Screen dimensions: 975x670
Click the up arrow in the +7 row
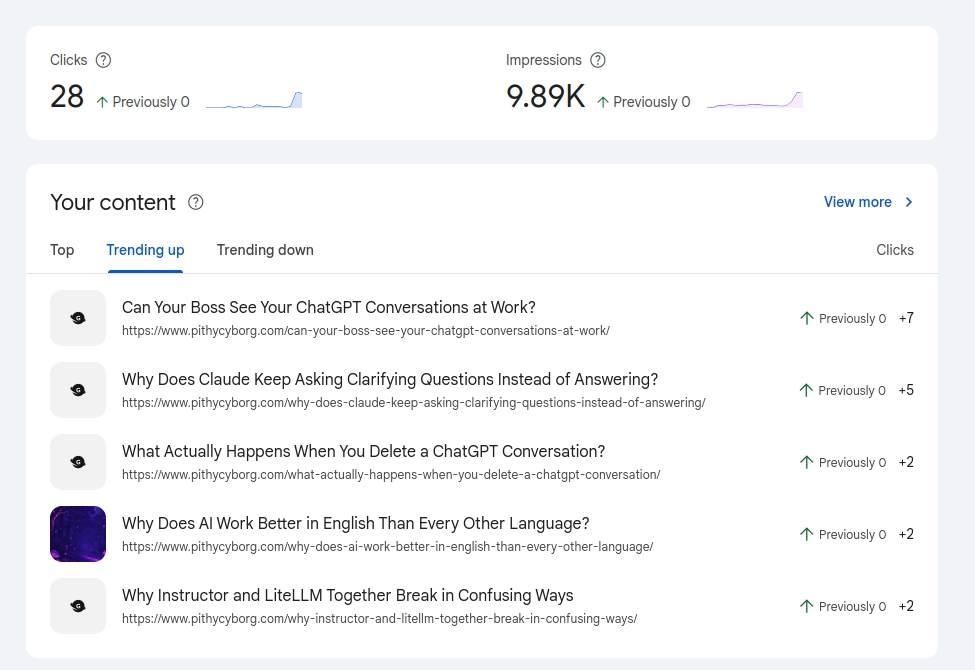806,319
